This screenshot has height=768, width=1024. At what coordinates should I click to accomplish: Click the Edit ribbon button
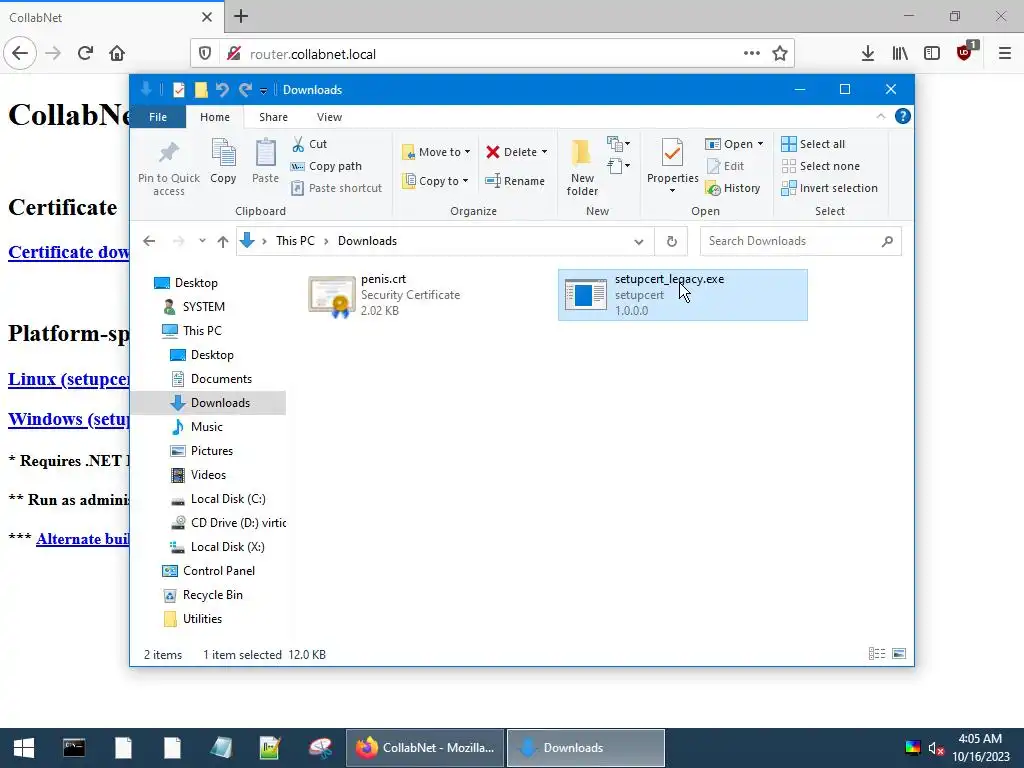[x=725, y=166]
